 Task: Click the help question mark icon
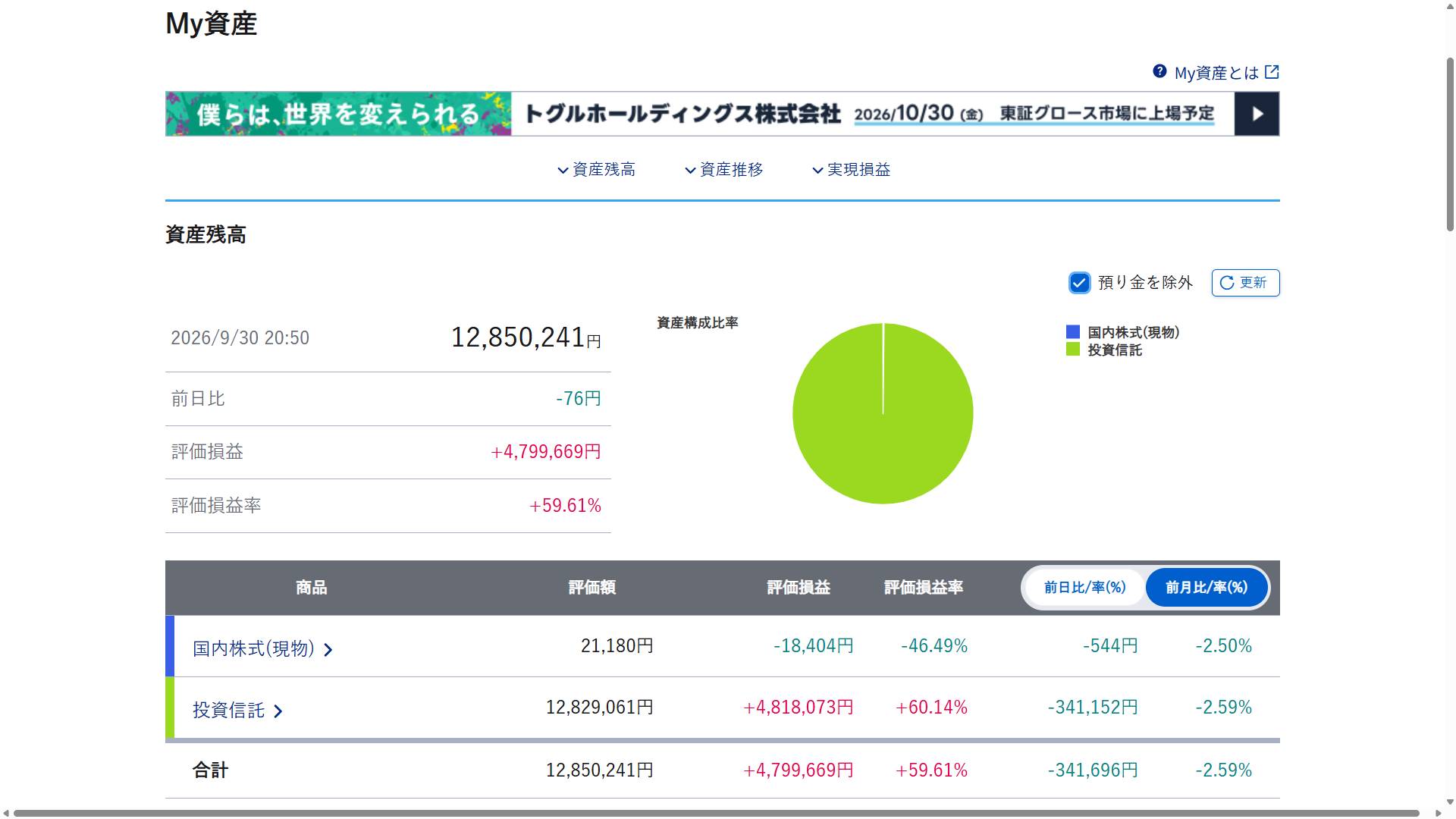(x=1159, y=71)
